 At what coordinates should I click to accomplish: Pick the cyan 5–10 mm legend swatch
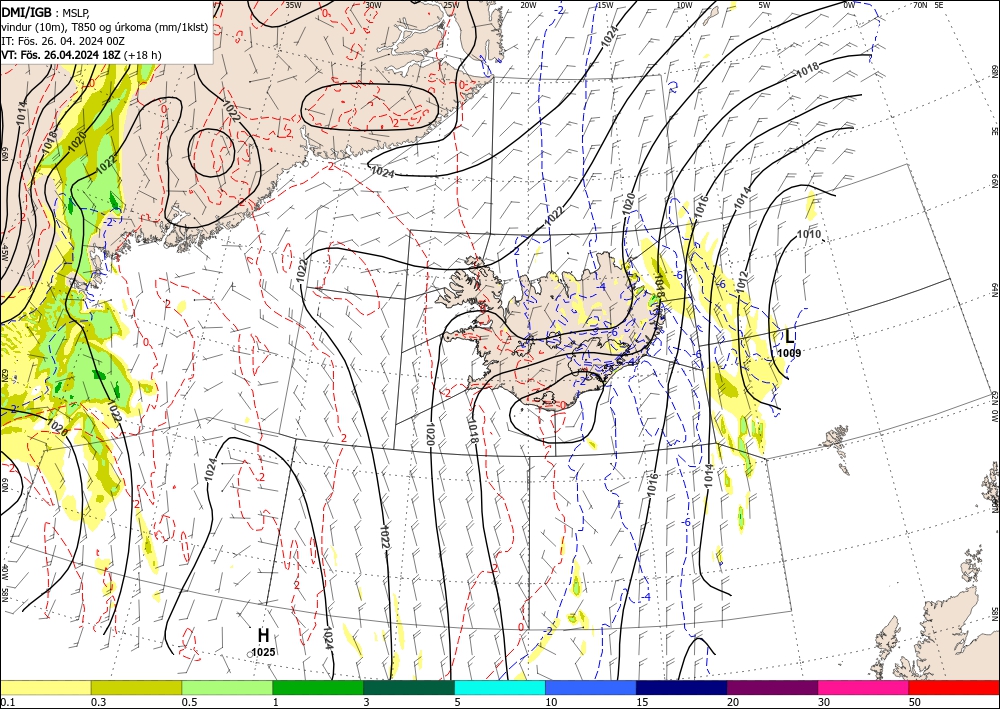click(500, 687)
